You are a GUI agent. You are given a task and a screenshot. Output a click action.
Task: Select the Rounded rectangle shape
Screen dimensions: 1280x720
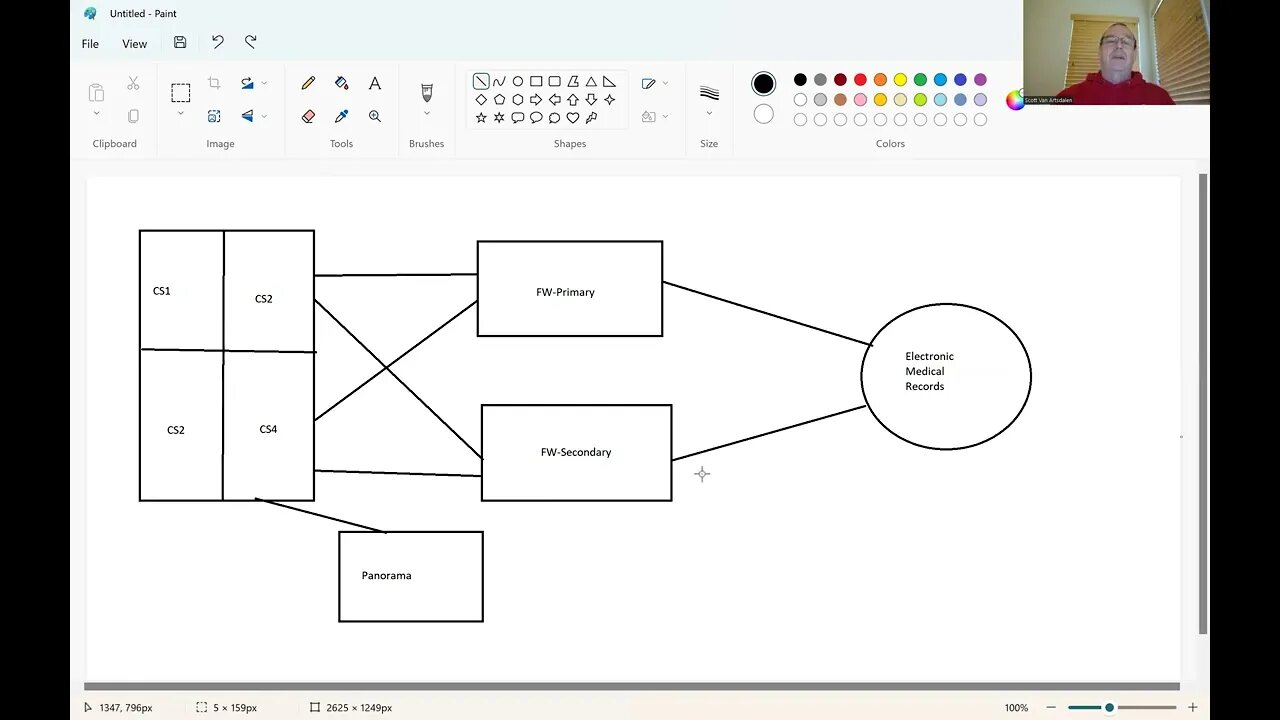[x=554, y=81]
